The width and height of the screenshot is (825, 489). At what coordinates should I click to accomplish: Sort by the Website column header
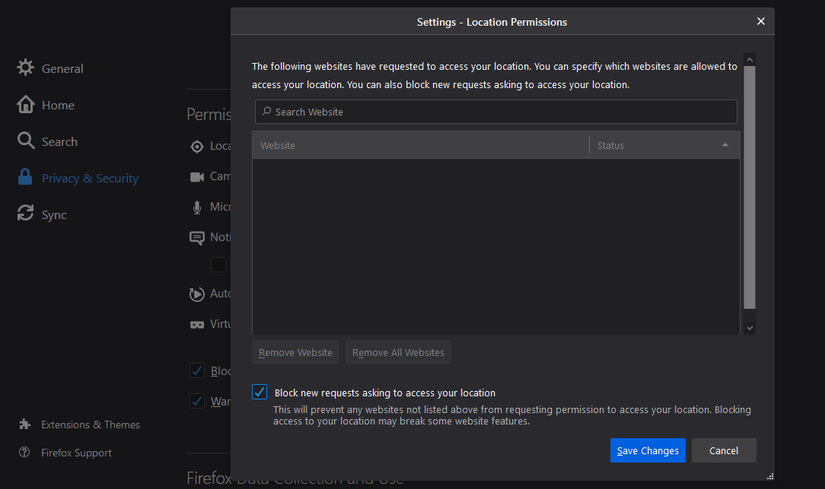coord(420,145)
